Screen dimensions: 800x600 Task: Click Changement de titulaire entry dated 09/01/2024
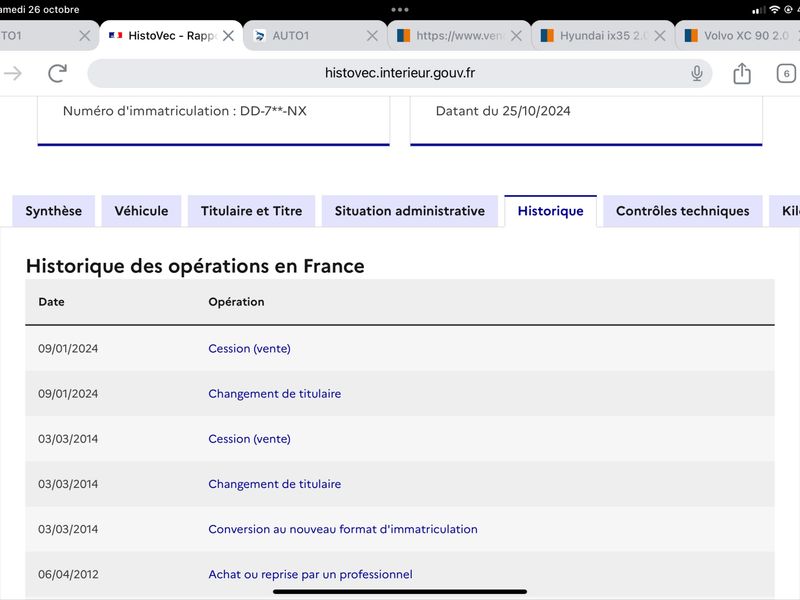(x=274, y=393)
